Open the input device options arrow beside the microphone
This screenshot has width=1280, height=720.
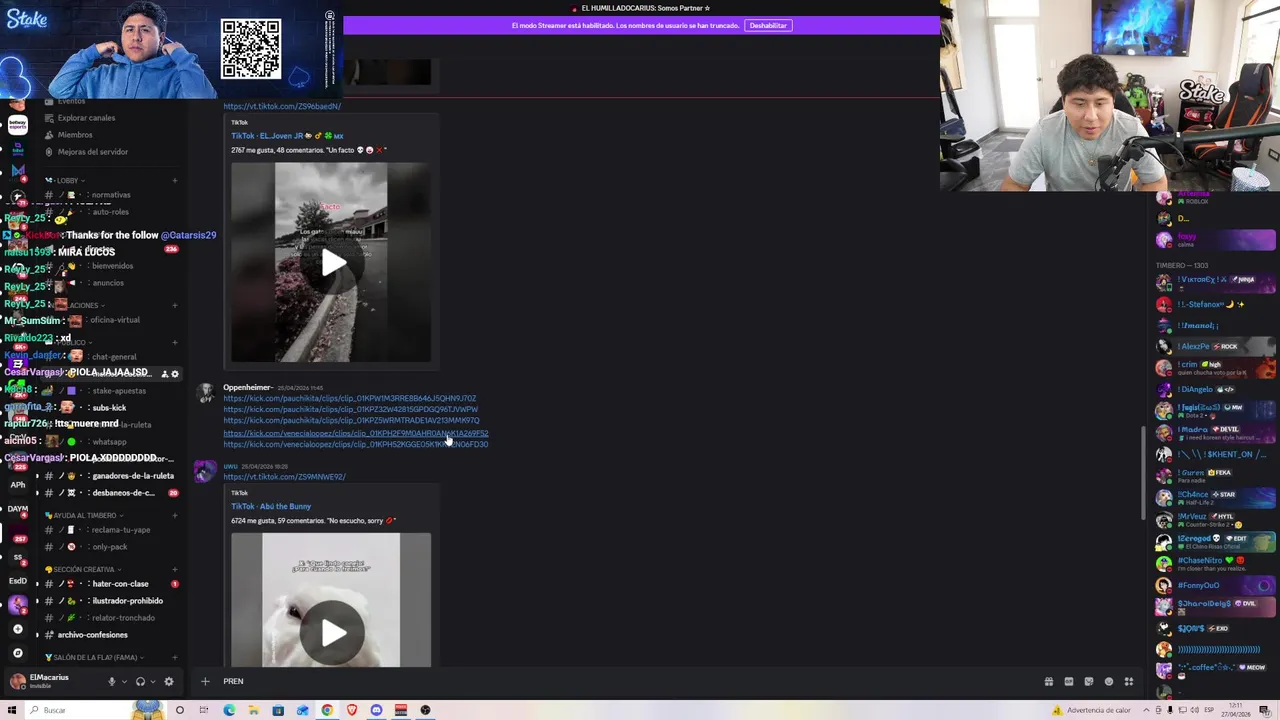click(x=124, y=682)
